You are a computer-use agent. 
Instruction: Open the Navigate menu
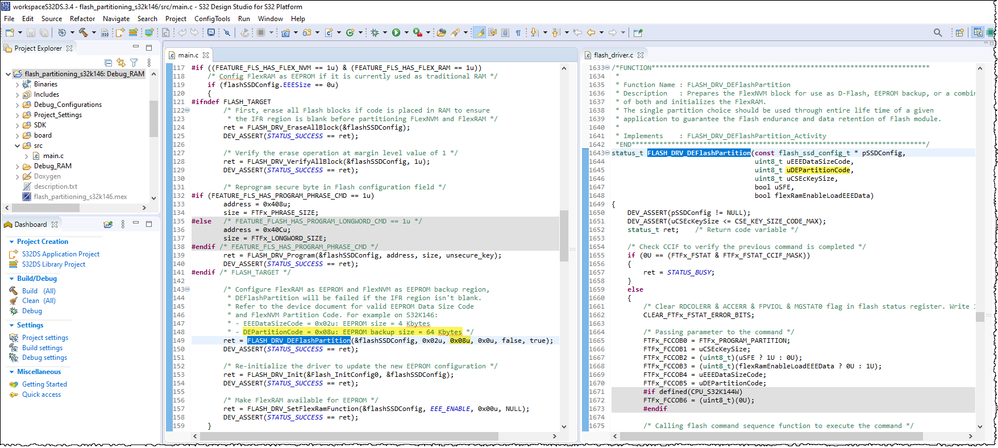[x=116, y=18]
